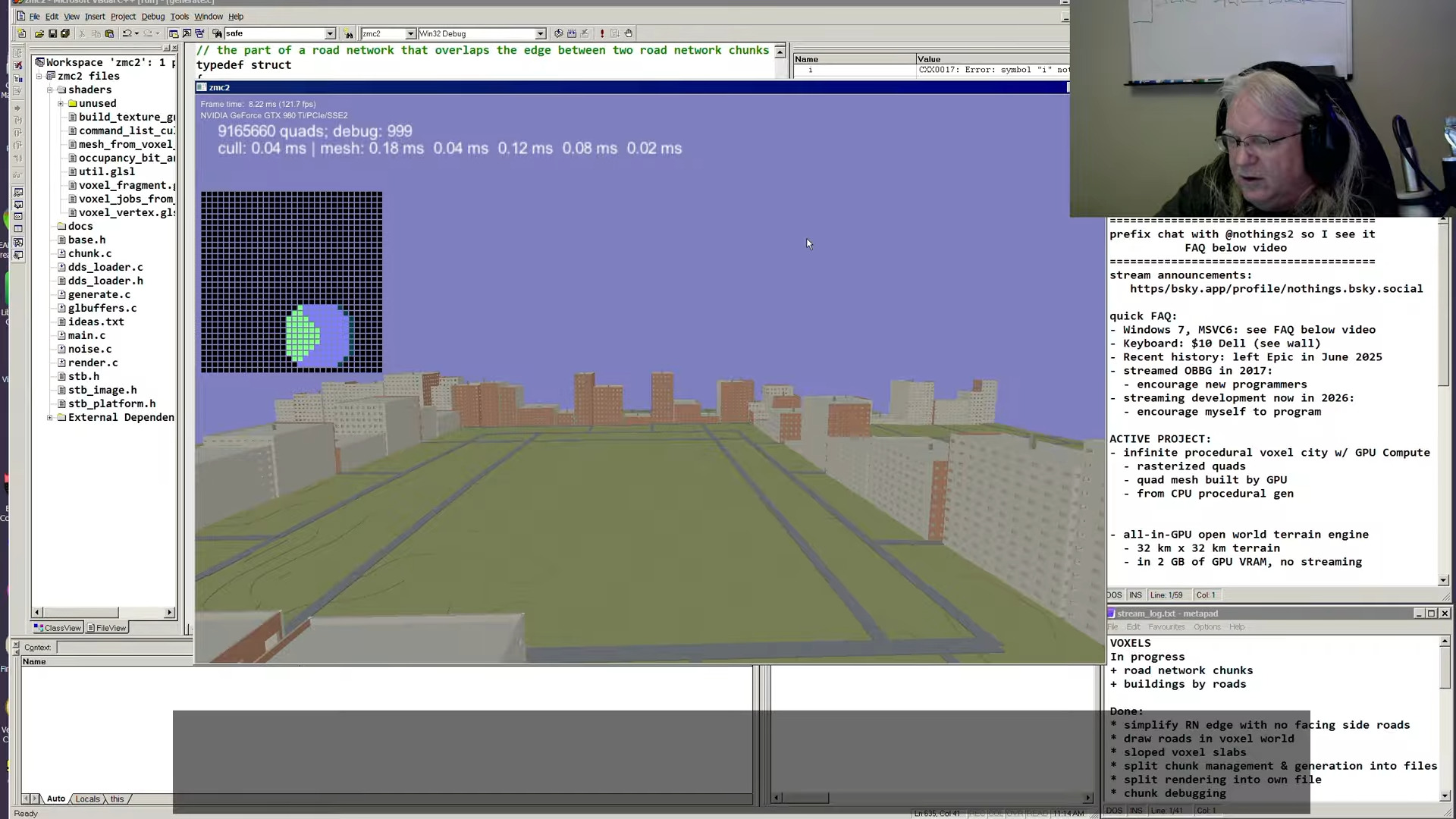Click the Save toolbar icon
1456x819 pixels.
[x=52, y=33]
